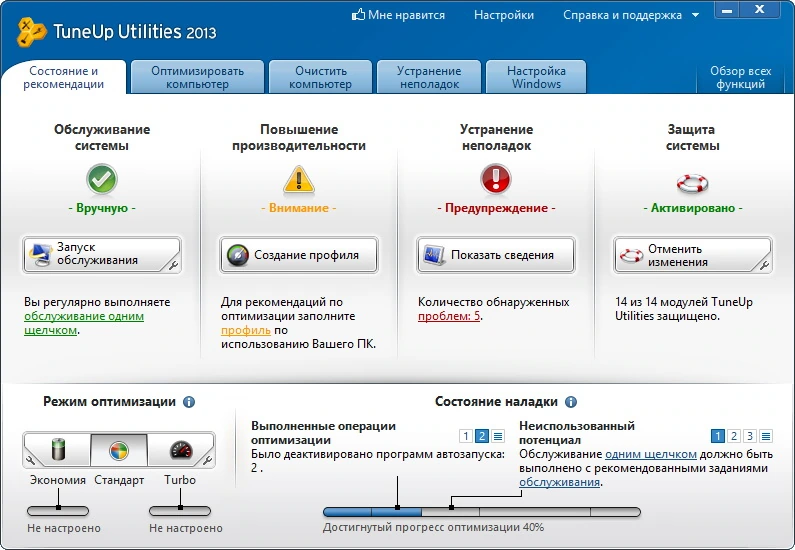Open info icon next to Режим оптимизации
This screenshot has width=795, height=550.
(x=189, y=402)
